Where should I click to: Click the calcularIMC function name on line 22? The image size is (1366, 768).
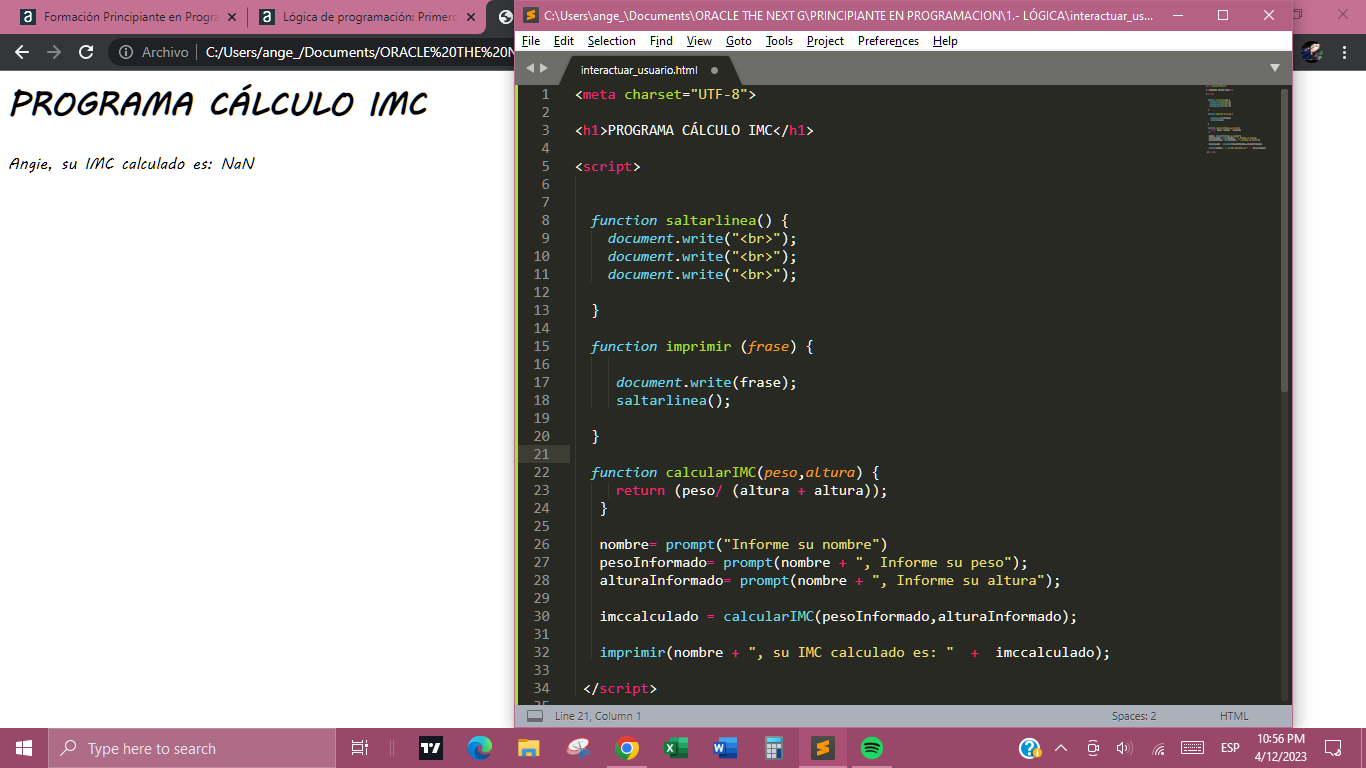click(711, 472)
